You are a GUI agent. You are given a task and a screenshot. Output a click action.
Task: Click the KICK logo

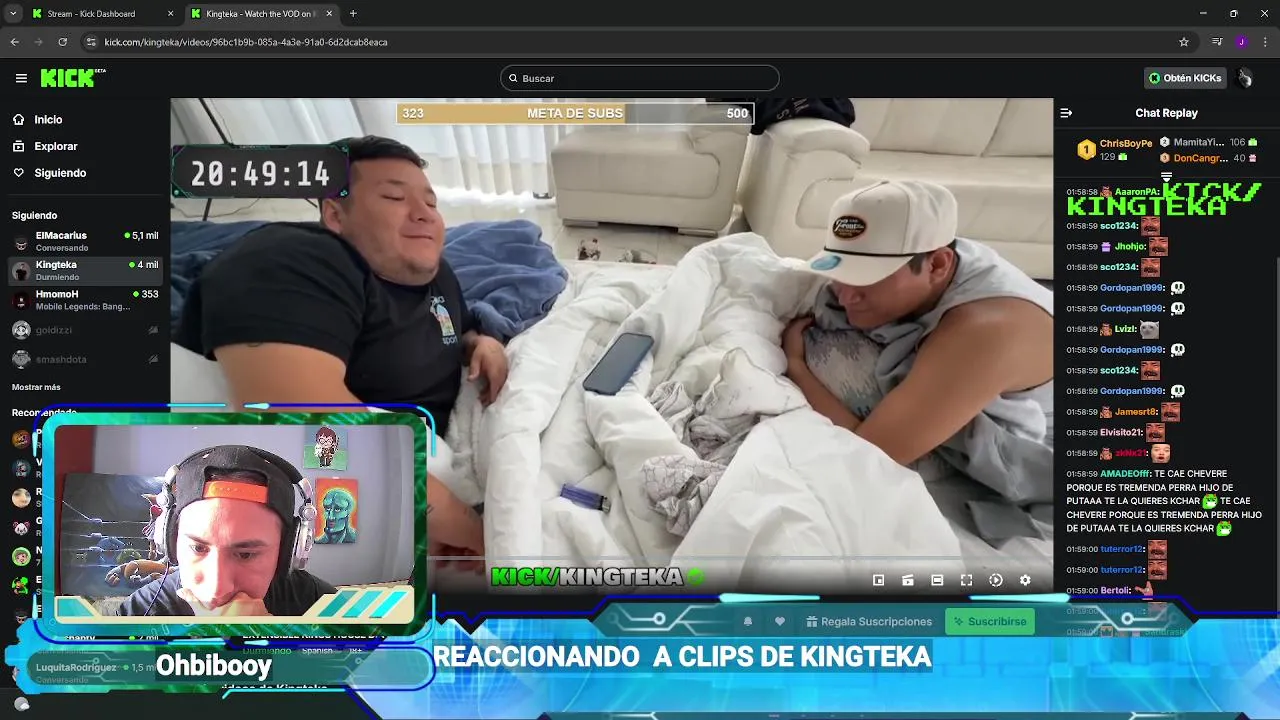[x=72, y=78]
